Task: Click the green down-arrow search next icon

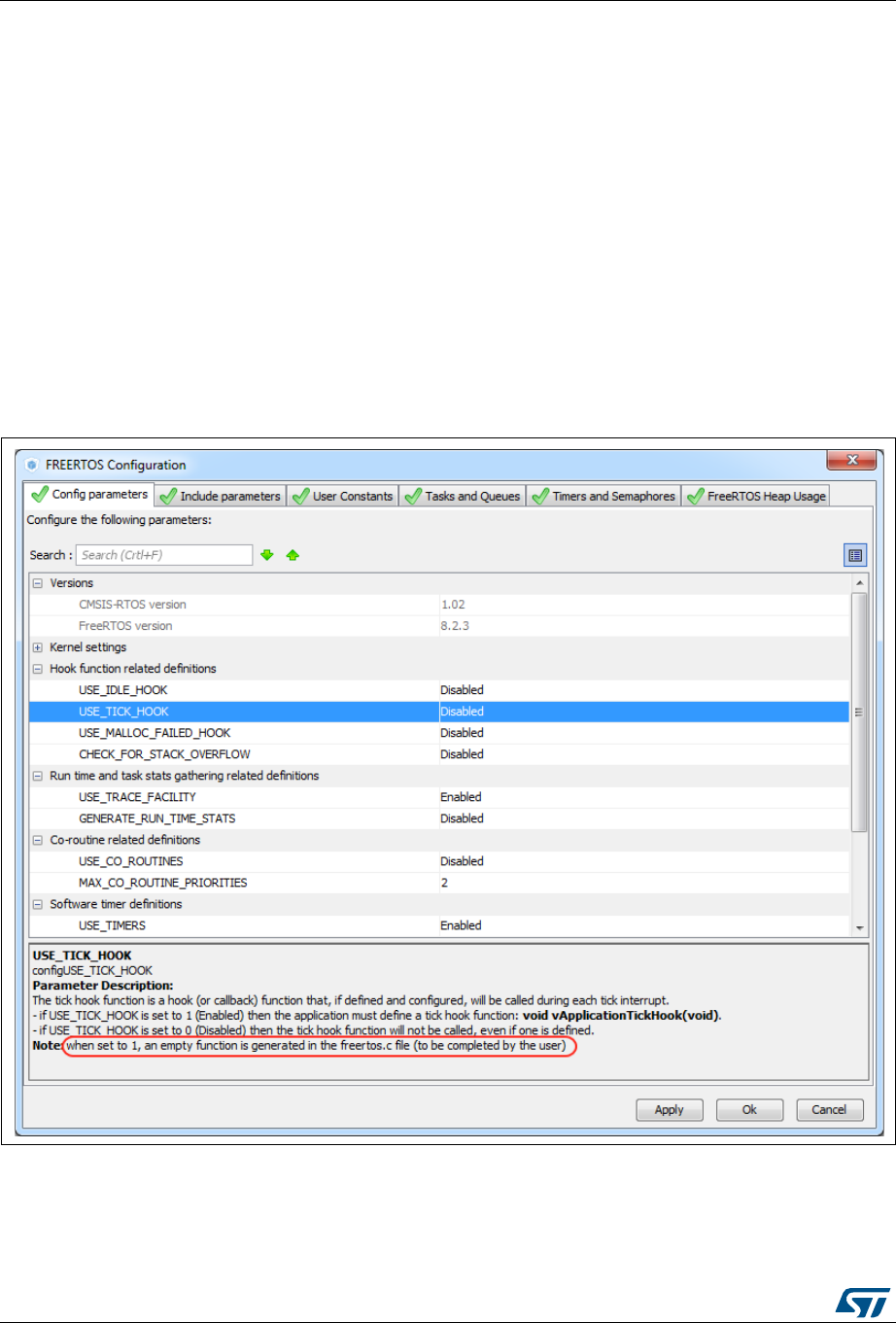Action: (x=267, y=555)
